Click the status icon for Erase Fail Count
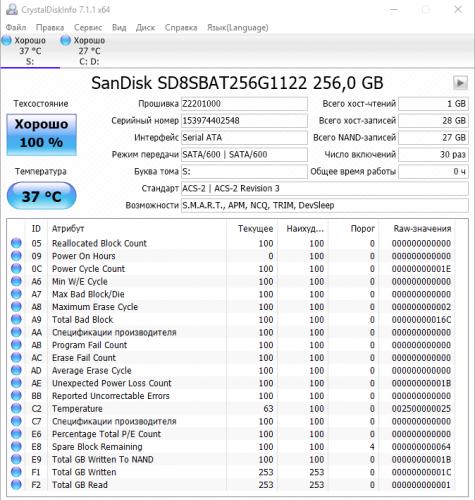Image resolution: width=475 pixels, height=500 pixels. tap(16, 357)
